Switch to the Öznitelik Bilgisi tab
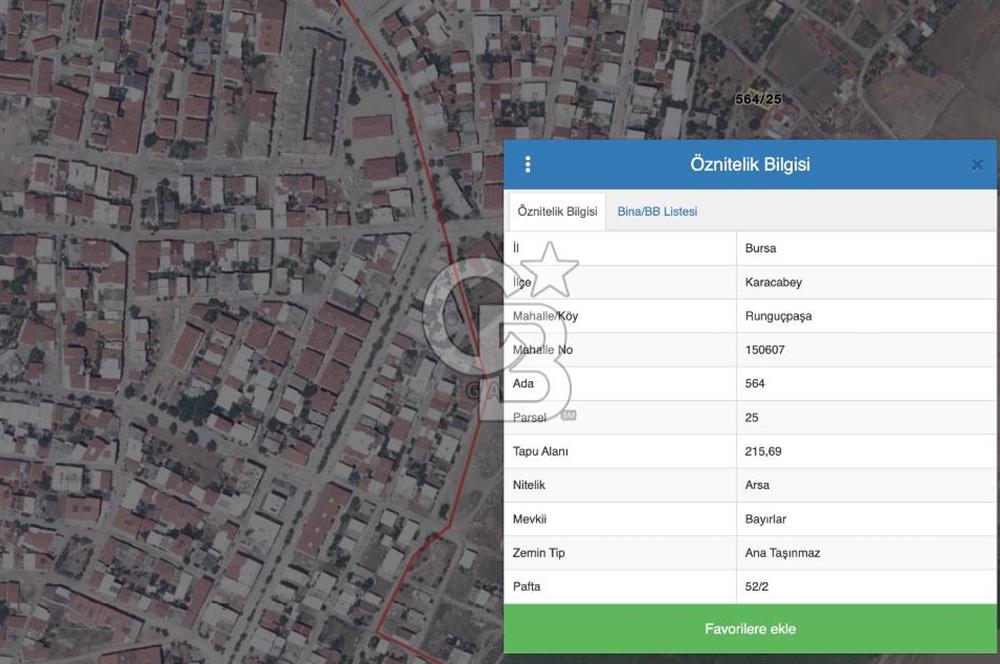The height and width of the screenshot is (664, 1000). click(x=557, y=211)
